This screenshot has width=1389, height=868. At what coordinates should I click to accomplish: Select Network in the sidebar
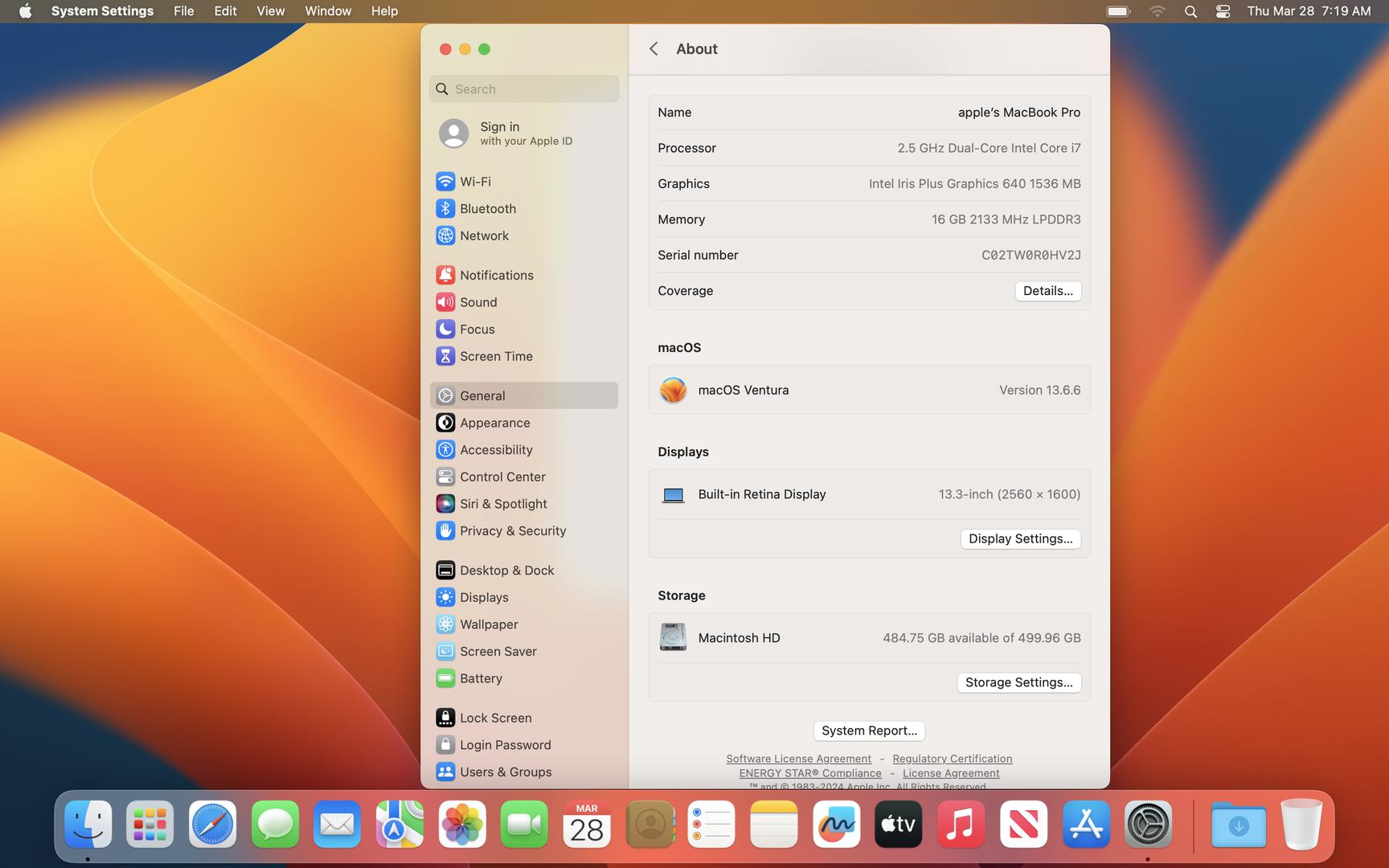pos(524,235)
